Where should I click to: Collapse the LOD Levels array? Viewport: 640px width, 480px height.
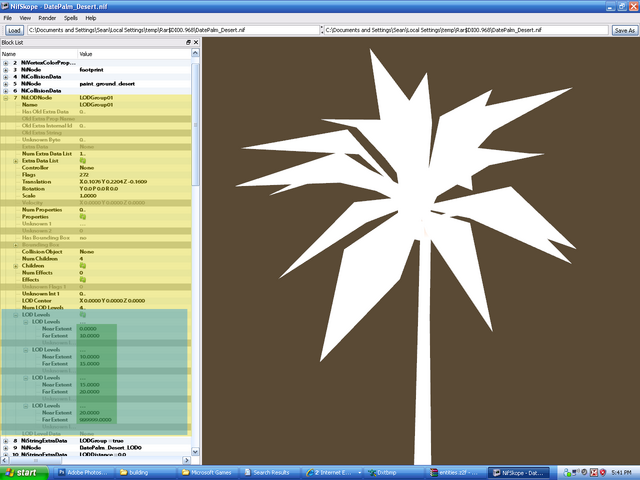(x=16, y=315)
